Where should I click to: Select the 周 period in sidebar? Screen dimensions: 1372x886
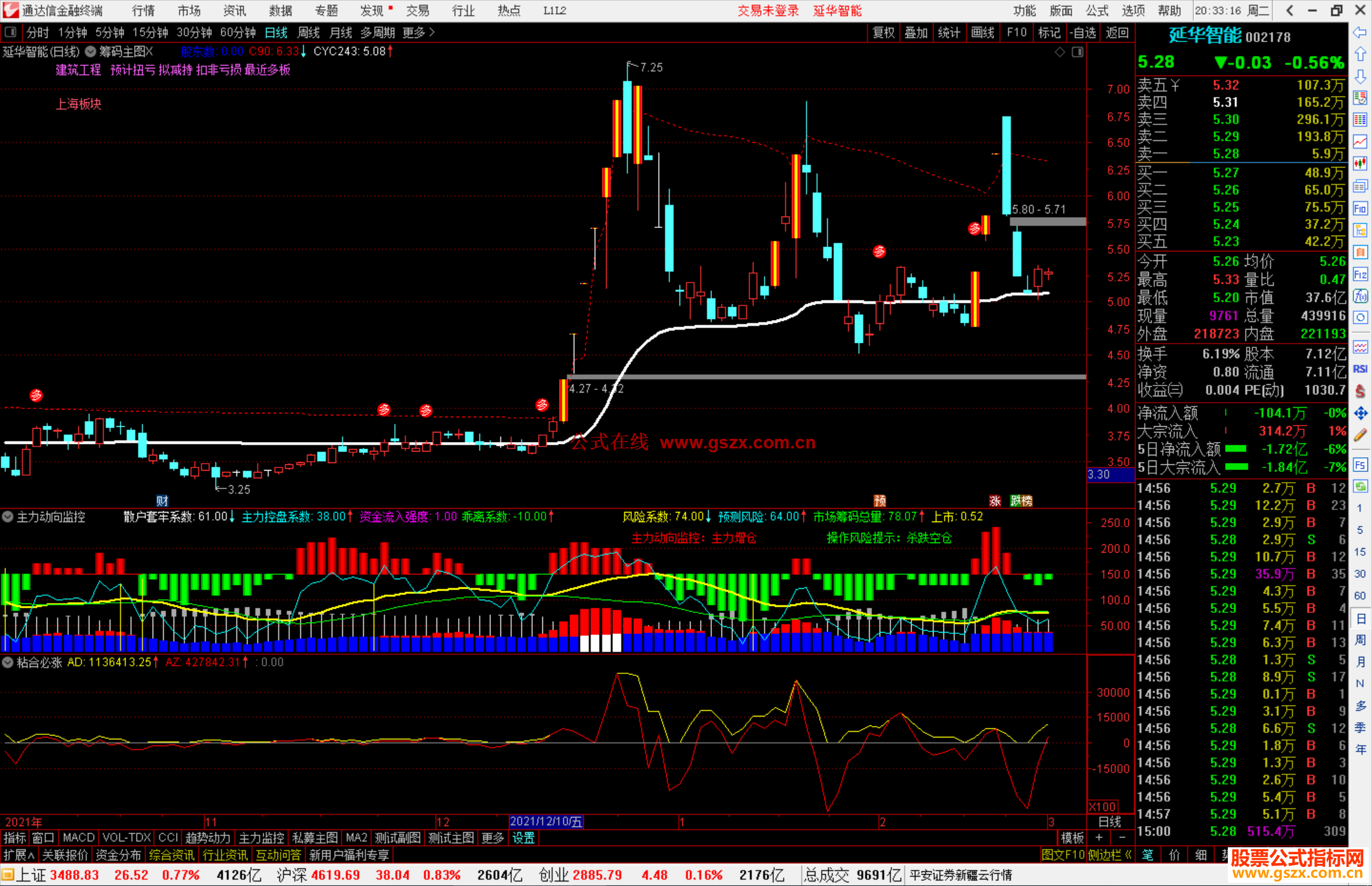[1360, 640]
